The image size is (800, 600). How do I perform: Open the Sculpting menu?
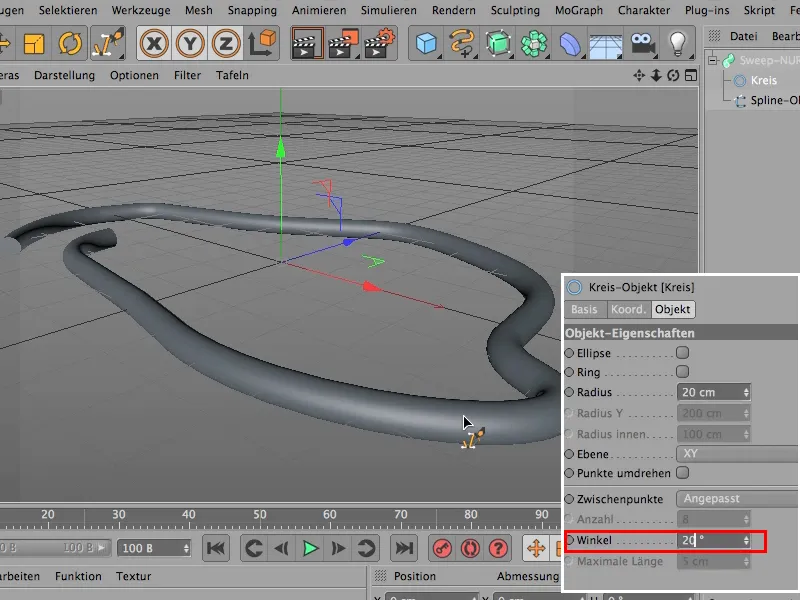[515, 10]
